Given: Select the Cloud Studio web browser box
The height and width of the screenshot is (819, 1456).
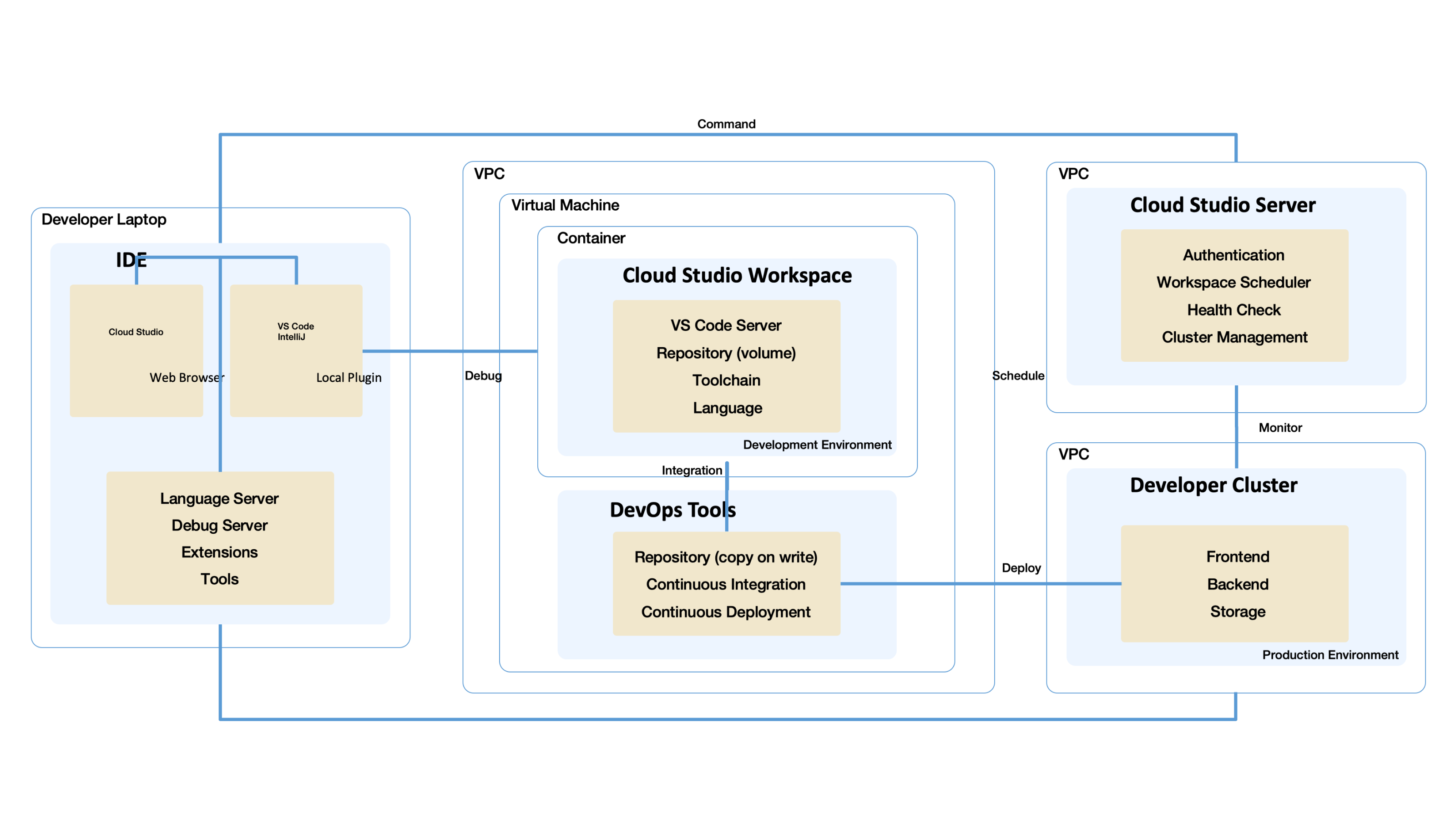Looking at the screenshot, I should tap(136, 350).
